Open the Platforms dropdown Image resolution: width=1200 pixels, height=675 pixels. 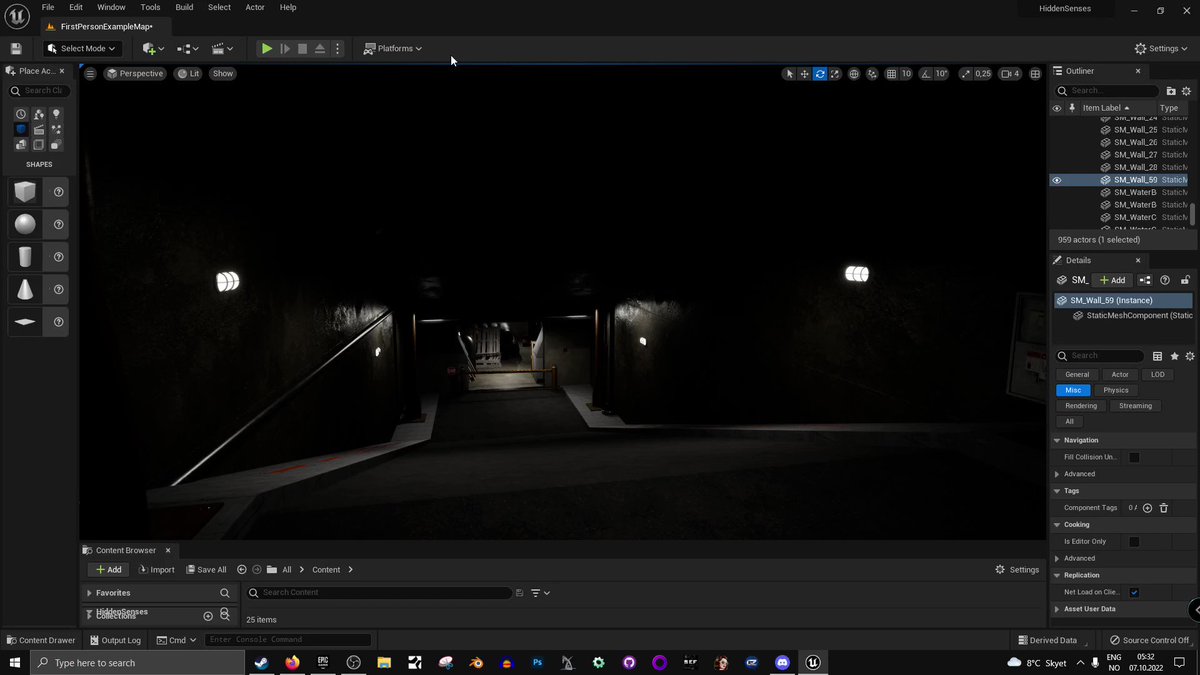pos(393,48)
